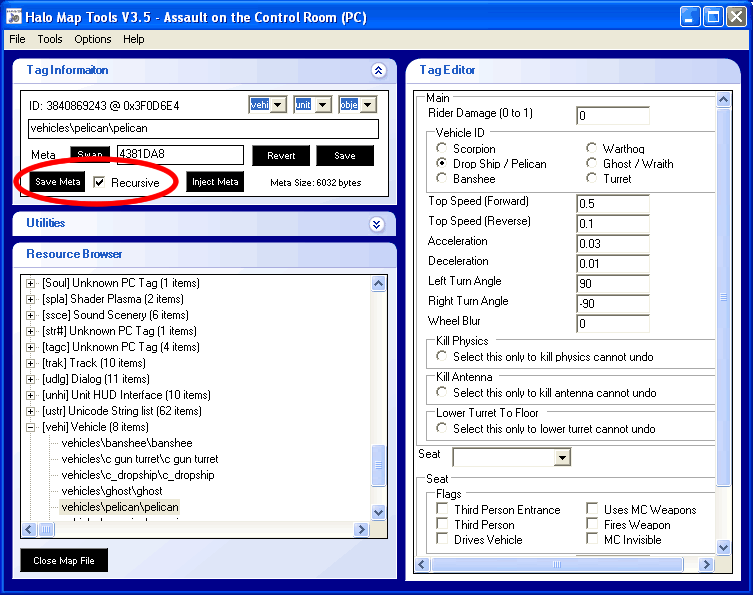Image resolution: width=753 pixels, height=595 pixels.
Task: Collapse the [vehi] Vehicle tree node
Action: [30, 427]
